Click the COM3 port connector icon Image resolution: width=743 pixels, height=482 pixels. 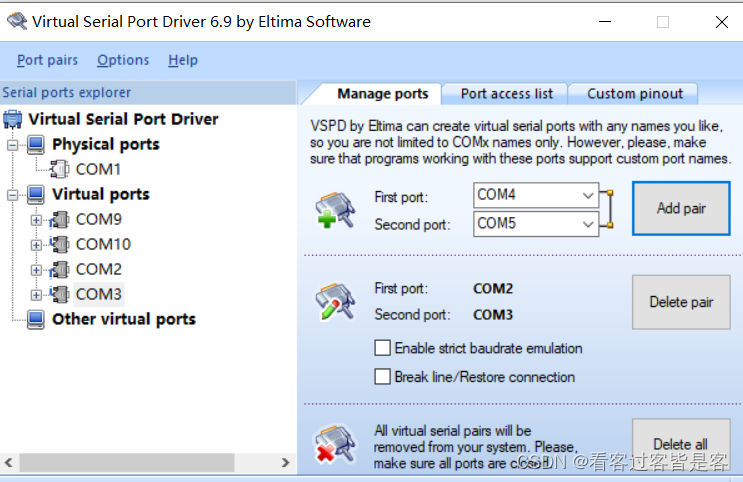59,294
